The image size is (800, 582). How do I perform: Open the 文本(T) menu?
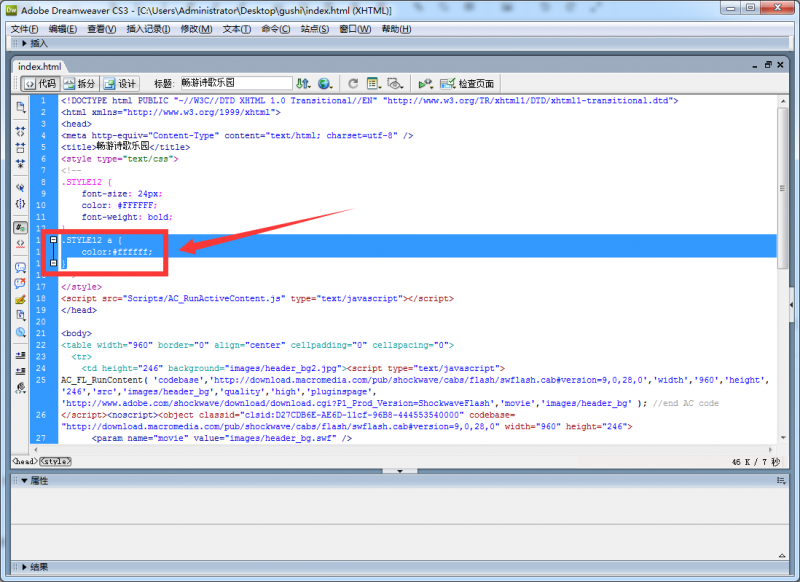[x=237, y=29]
